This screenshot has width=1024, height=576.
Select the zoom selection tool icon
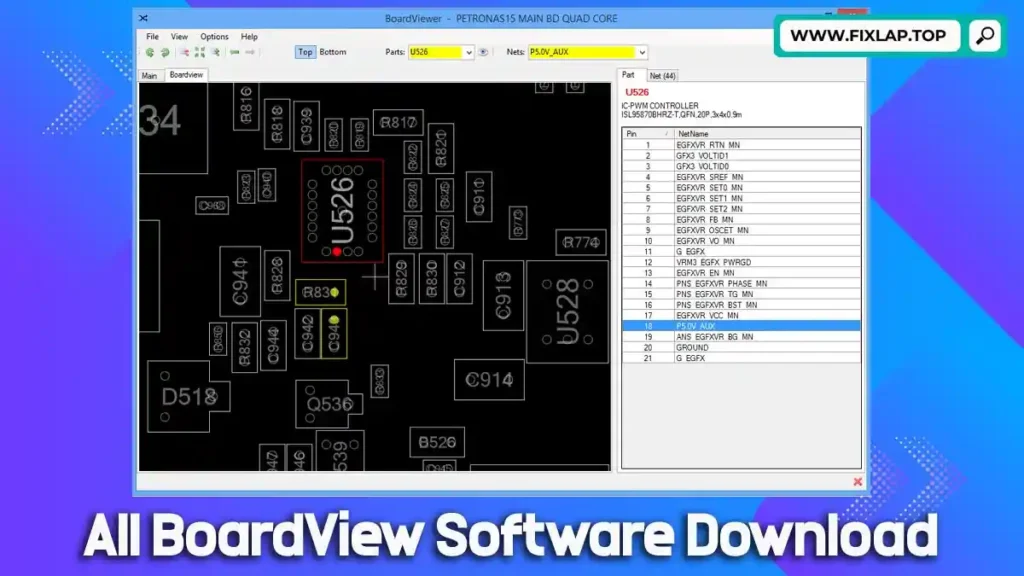point(215,52)
